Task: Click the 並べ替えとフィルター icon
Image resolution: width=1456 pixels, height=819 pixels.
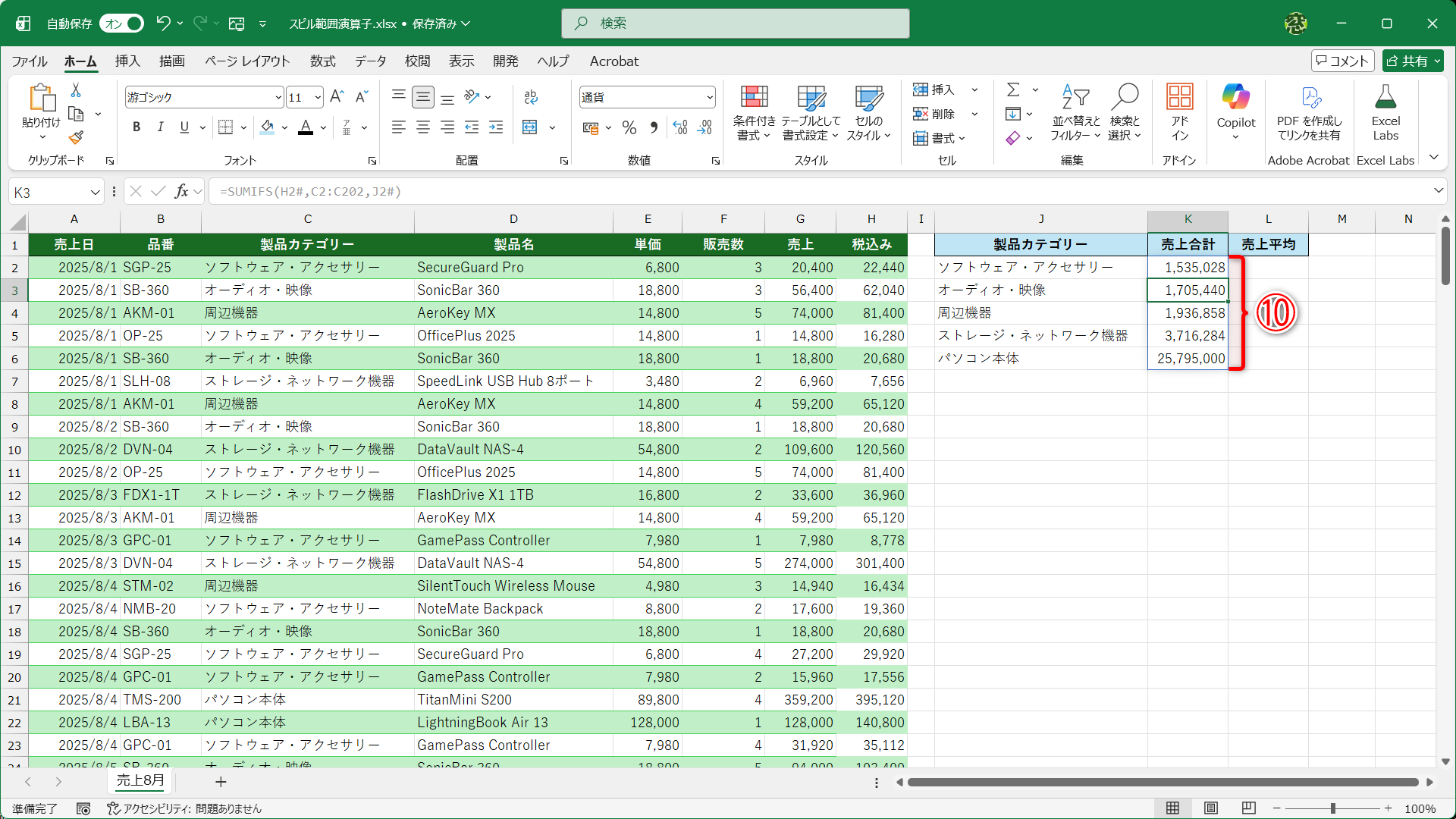Action: 1075,112
